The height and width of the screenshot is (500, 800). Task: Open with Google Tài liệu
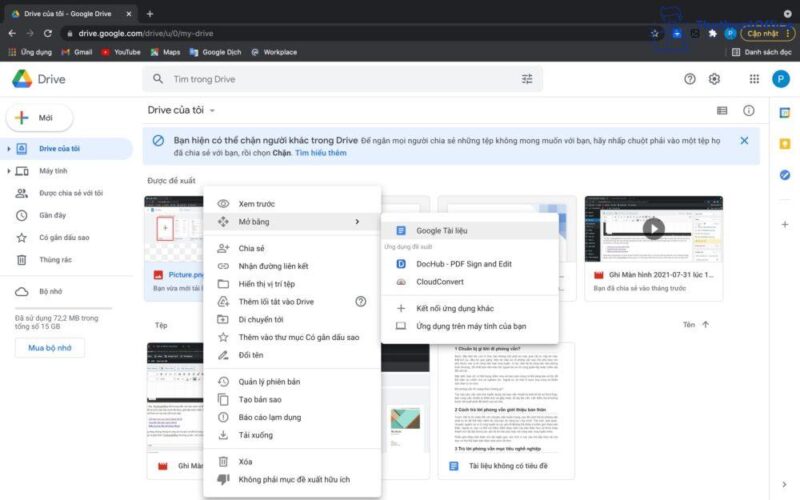470,231
